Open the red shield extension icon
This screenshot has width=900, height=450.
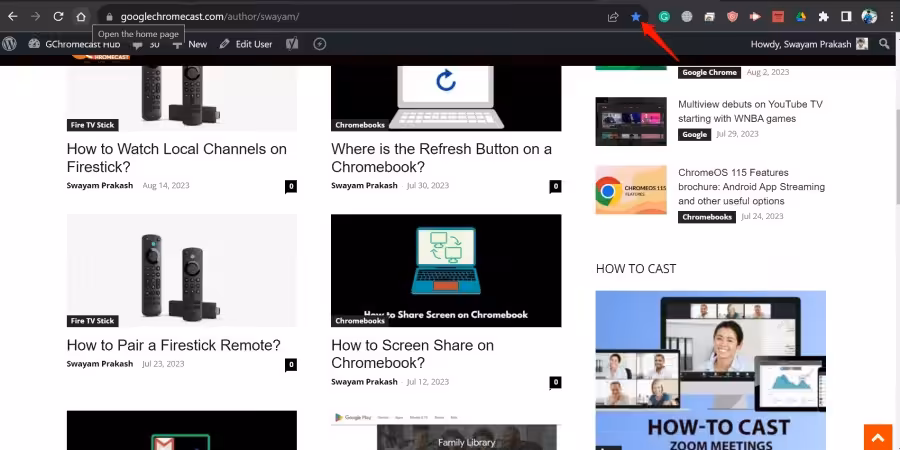732,17
